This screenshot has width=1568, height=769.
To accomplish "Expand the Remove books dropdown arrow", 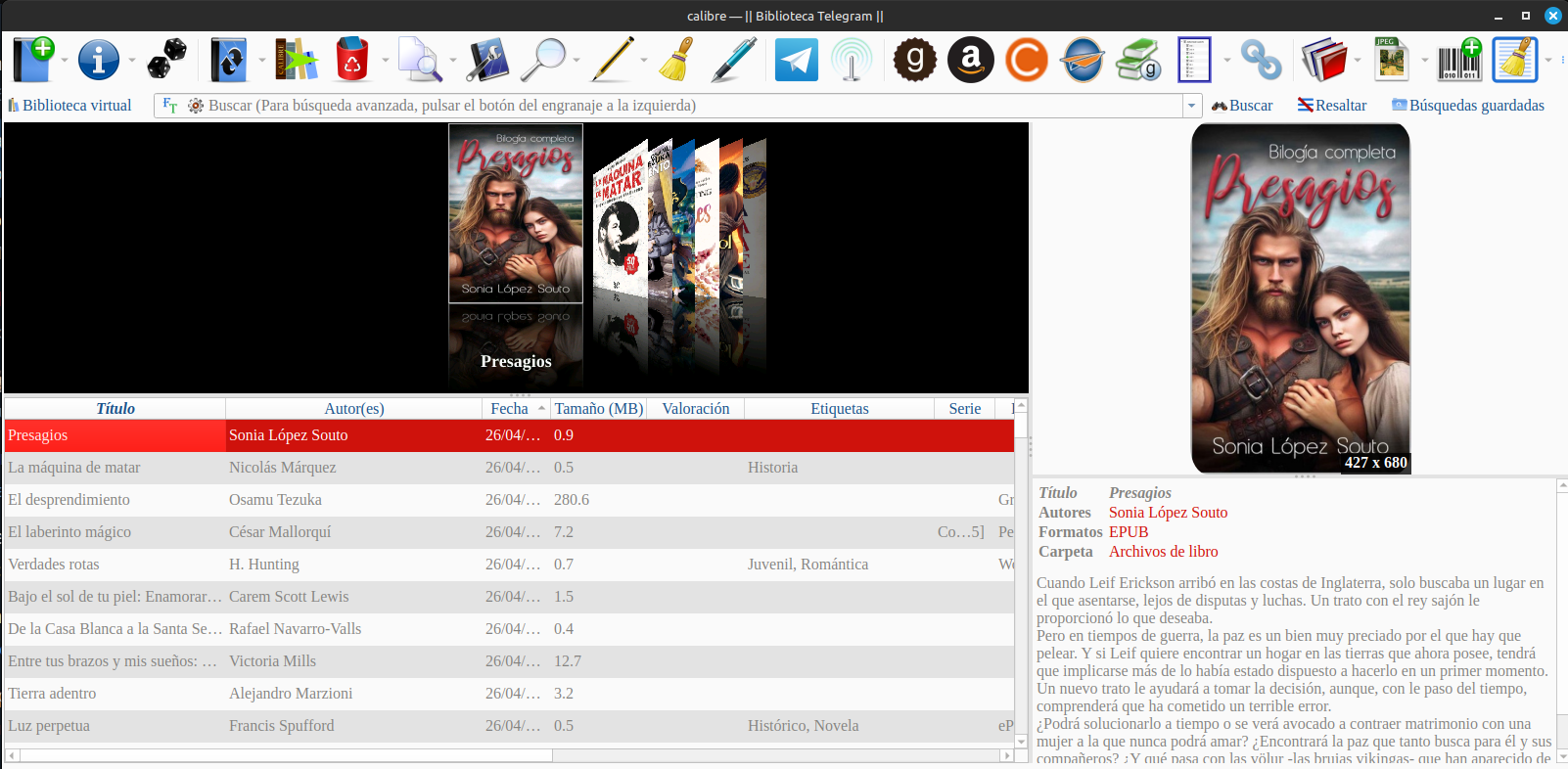I will [385, 60].
